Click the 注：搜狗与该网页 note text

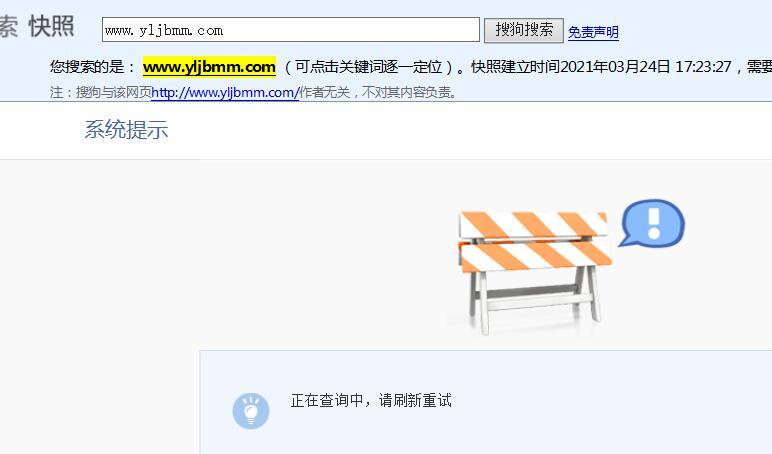pyautogui.click(x=100, y=92)
